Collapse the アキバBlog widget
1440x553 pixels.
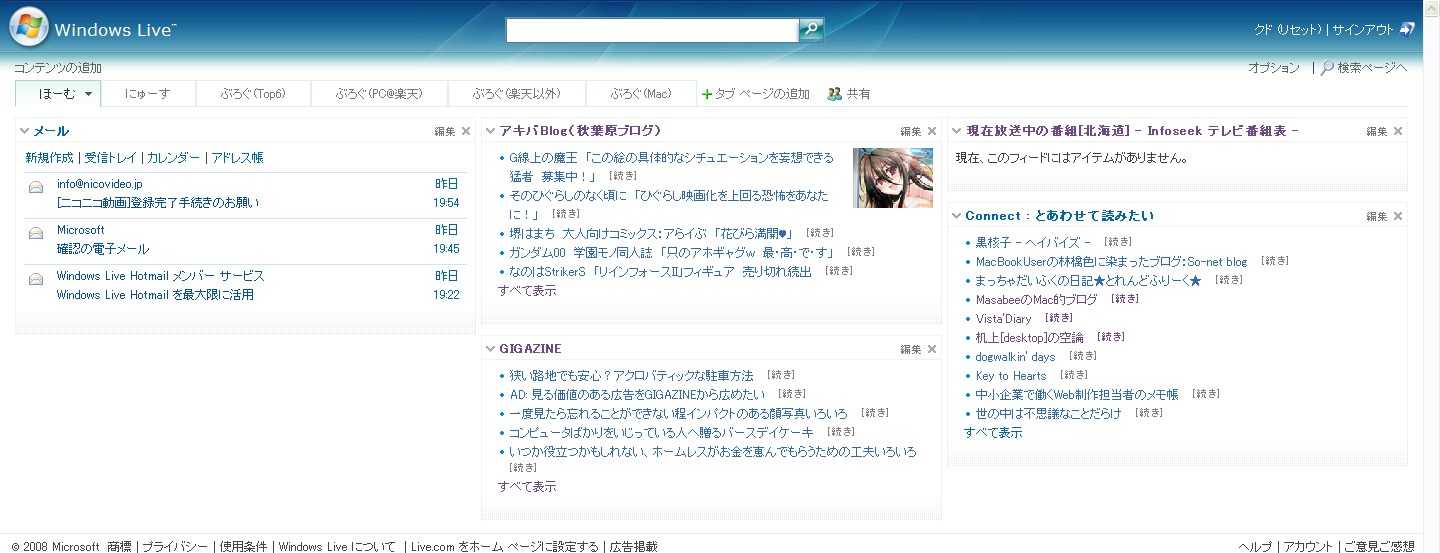(x=490, y=131)
